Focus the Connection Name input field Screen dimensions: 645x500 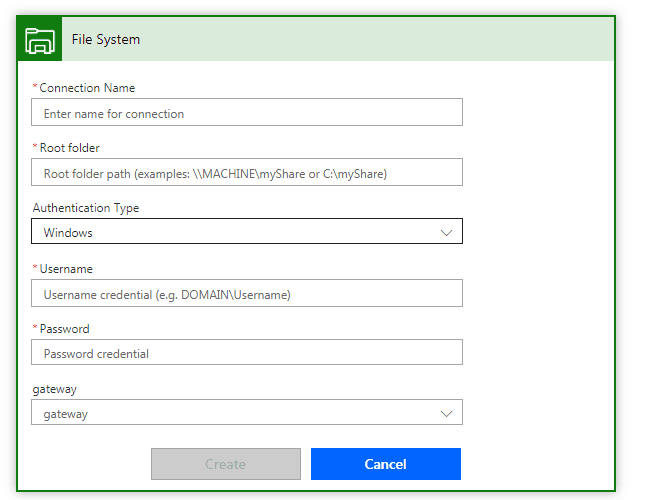pyautogui.click(x=247, y=113)
